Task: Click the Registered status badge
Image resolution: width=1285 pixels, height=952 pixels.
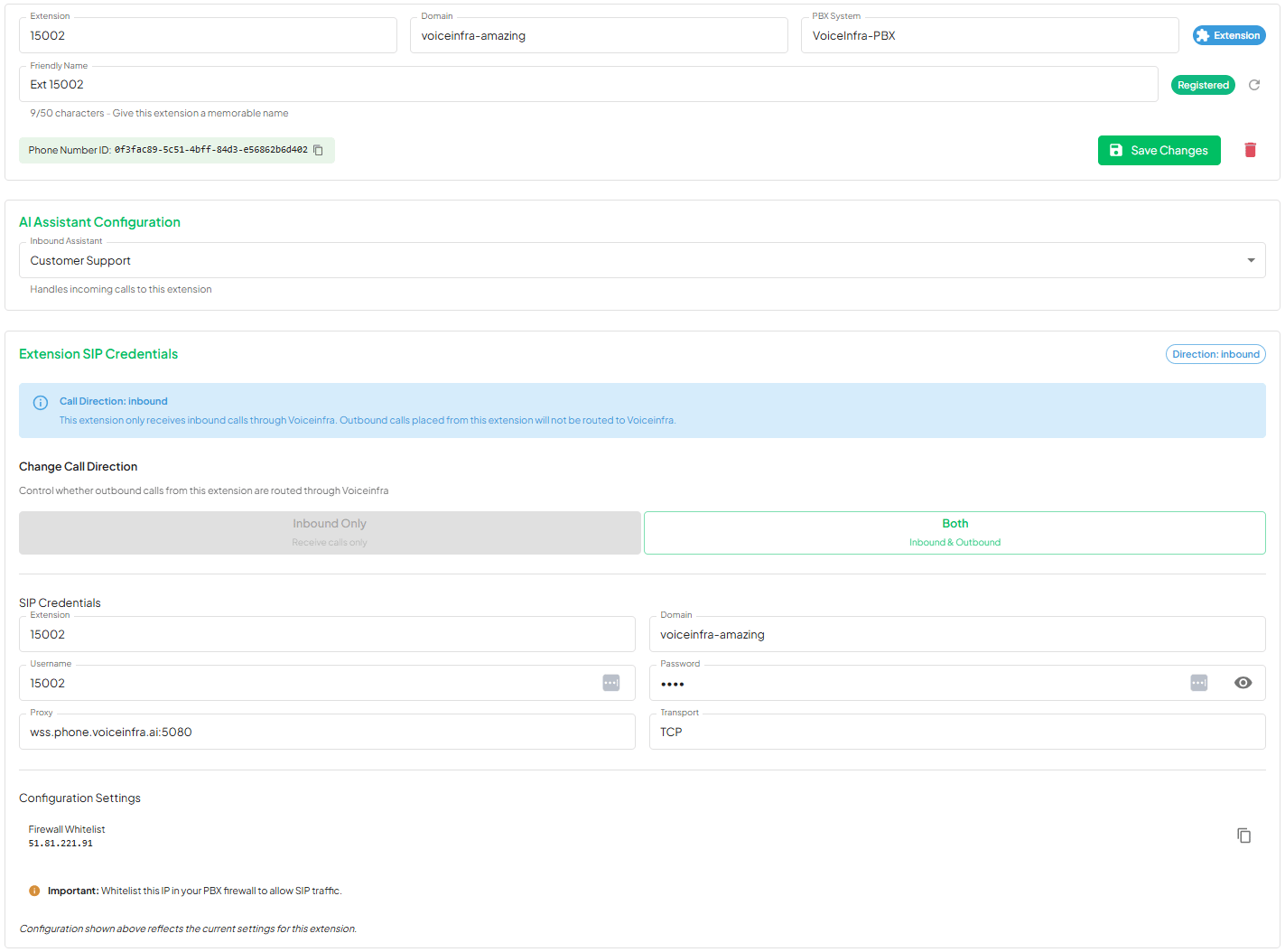Action: click(x=1203, y=85)
